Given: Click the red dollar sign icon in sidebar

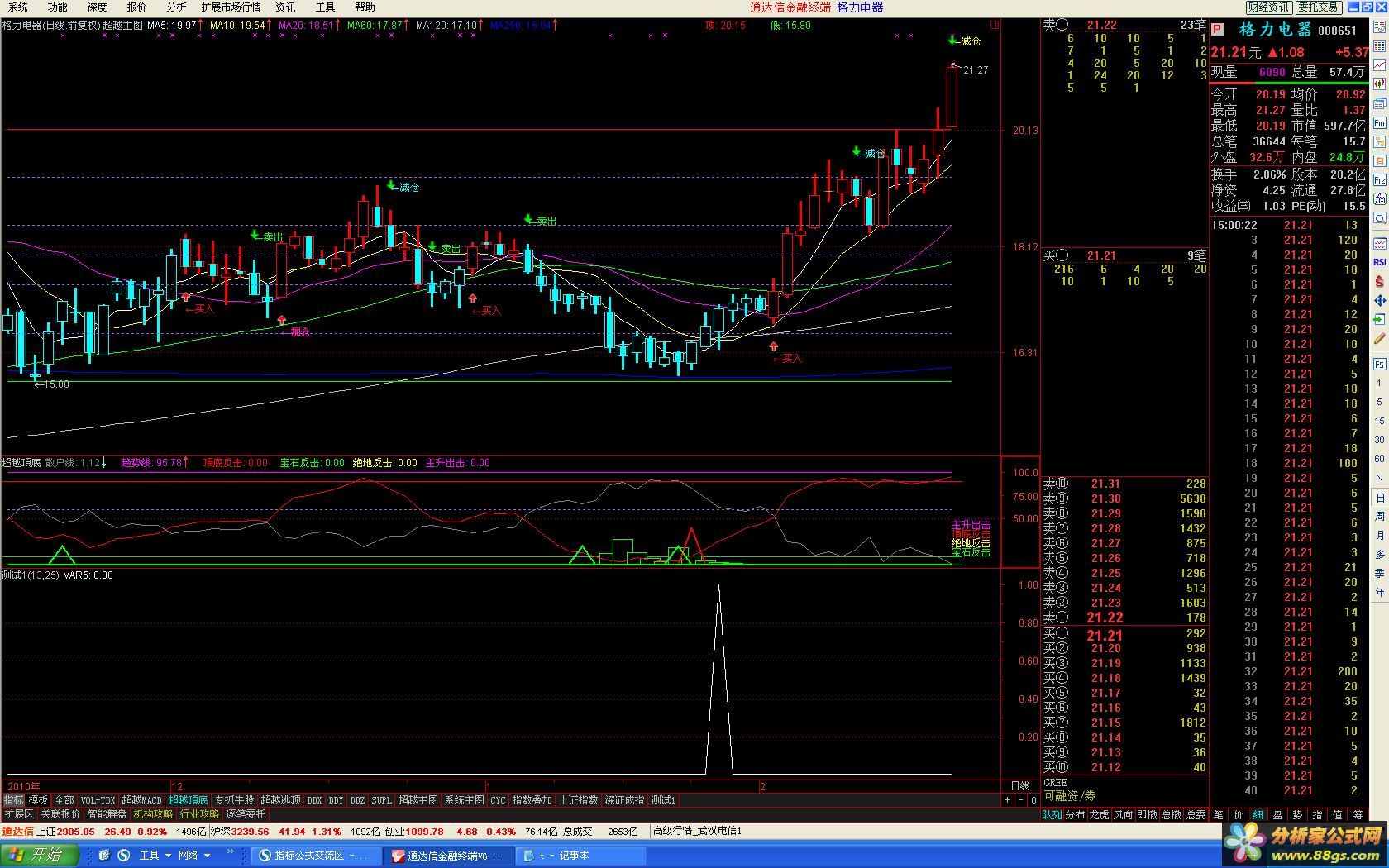Looking at the screenshot, I should click(1380, 281).
